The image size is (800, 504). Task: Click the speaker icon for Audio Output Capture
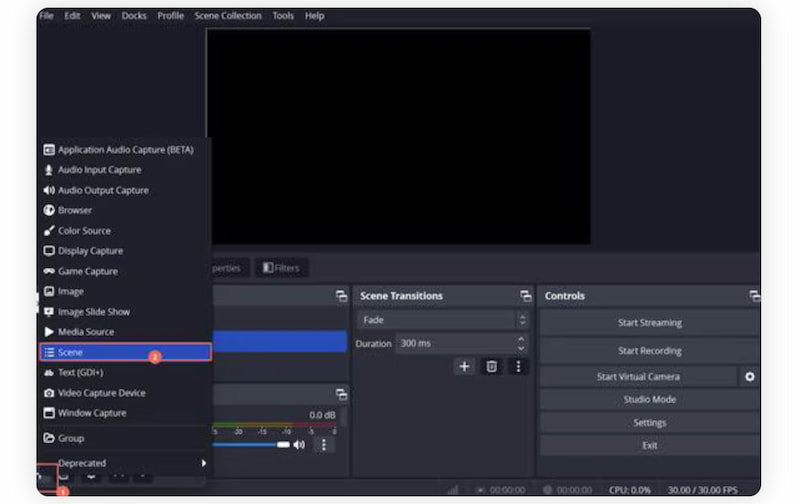(x=49, y=190)
